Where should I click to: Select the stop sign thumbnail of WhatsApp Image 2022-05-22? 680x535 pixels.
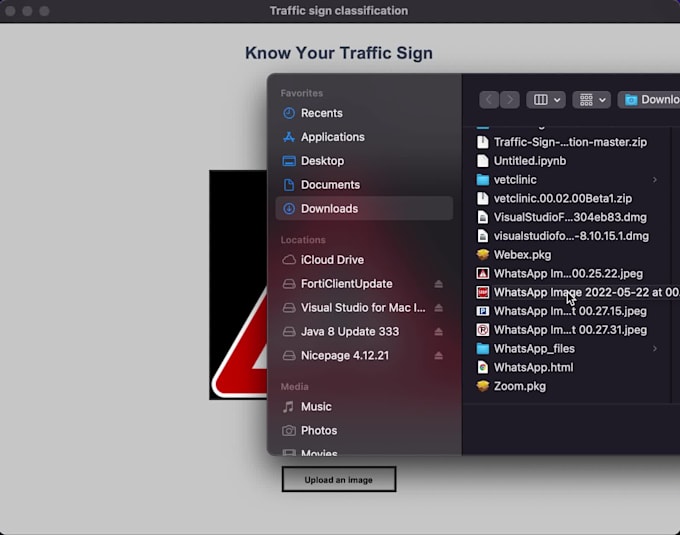(483, 292)
